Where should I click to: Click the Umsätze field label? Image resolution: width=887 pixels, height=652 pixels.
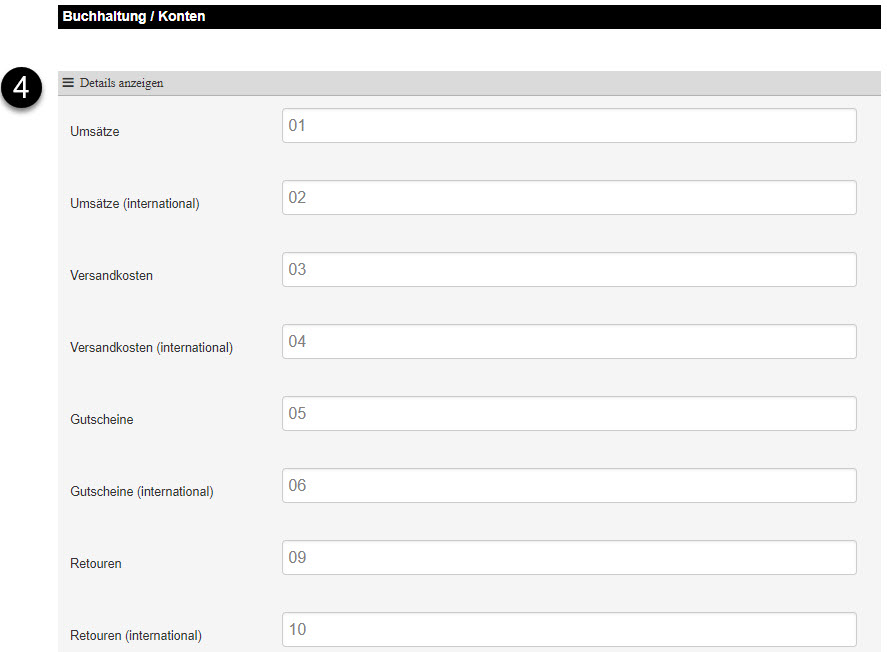coord(95,132)
